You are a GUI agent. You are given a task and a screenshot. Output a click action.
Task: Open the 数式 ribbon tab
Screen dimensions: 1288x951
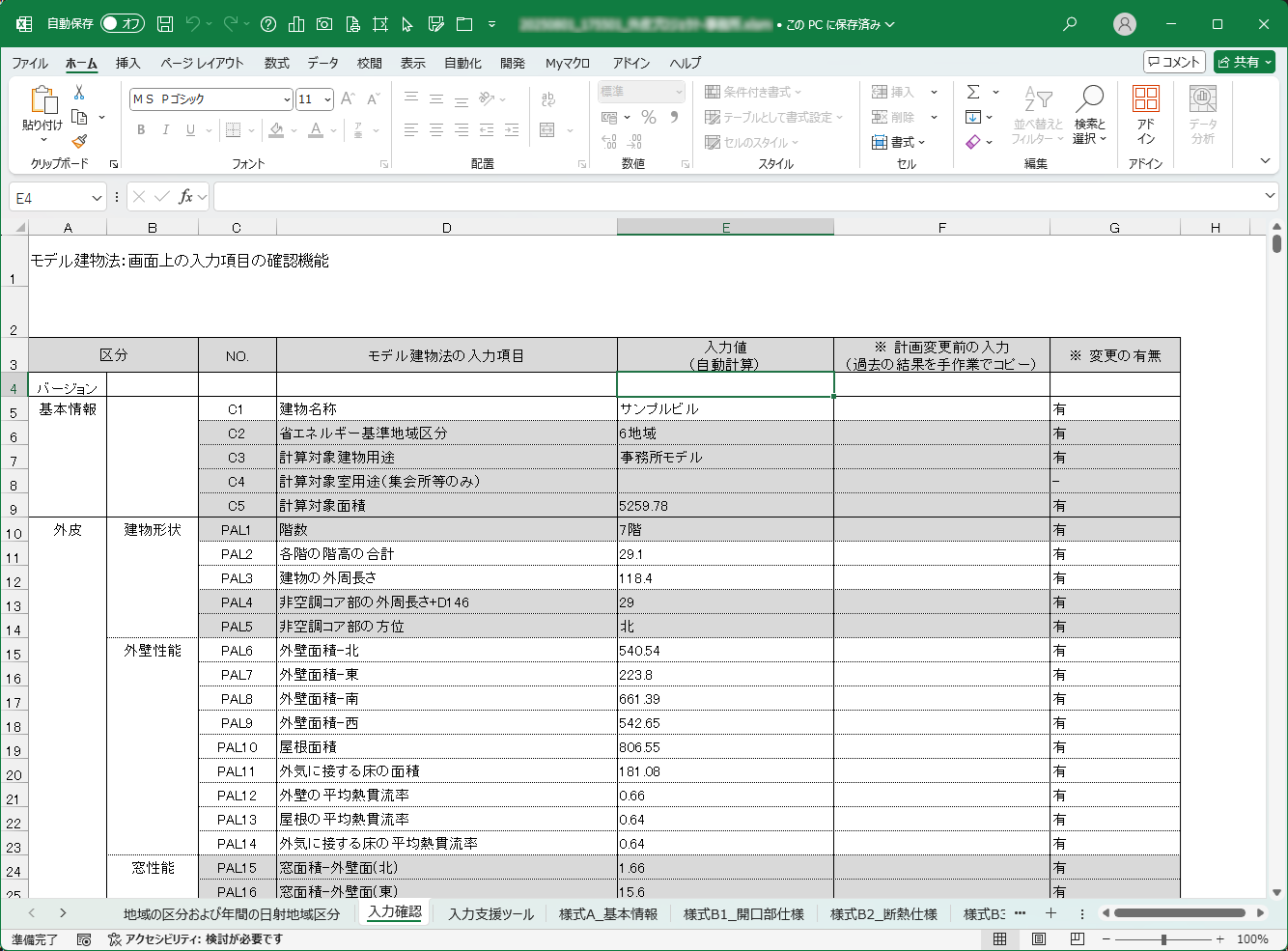(x=276, y=63)
